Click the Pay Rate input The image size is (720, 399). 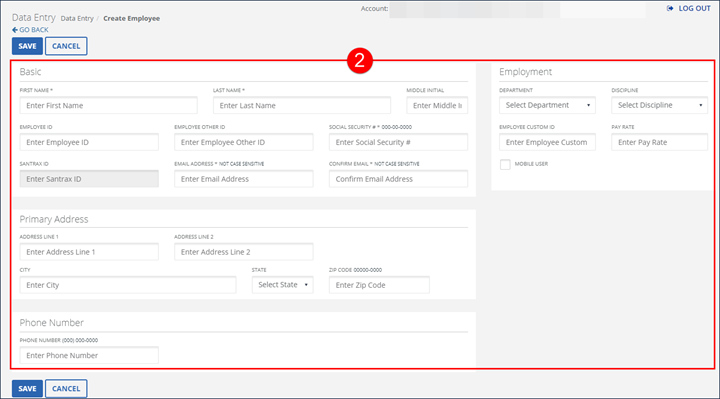click(659, 142)
